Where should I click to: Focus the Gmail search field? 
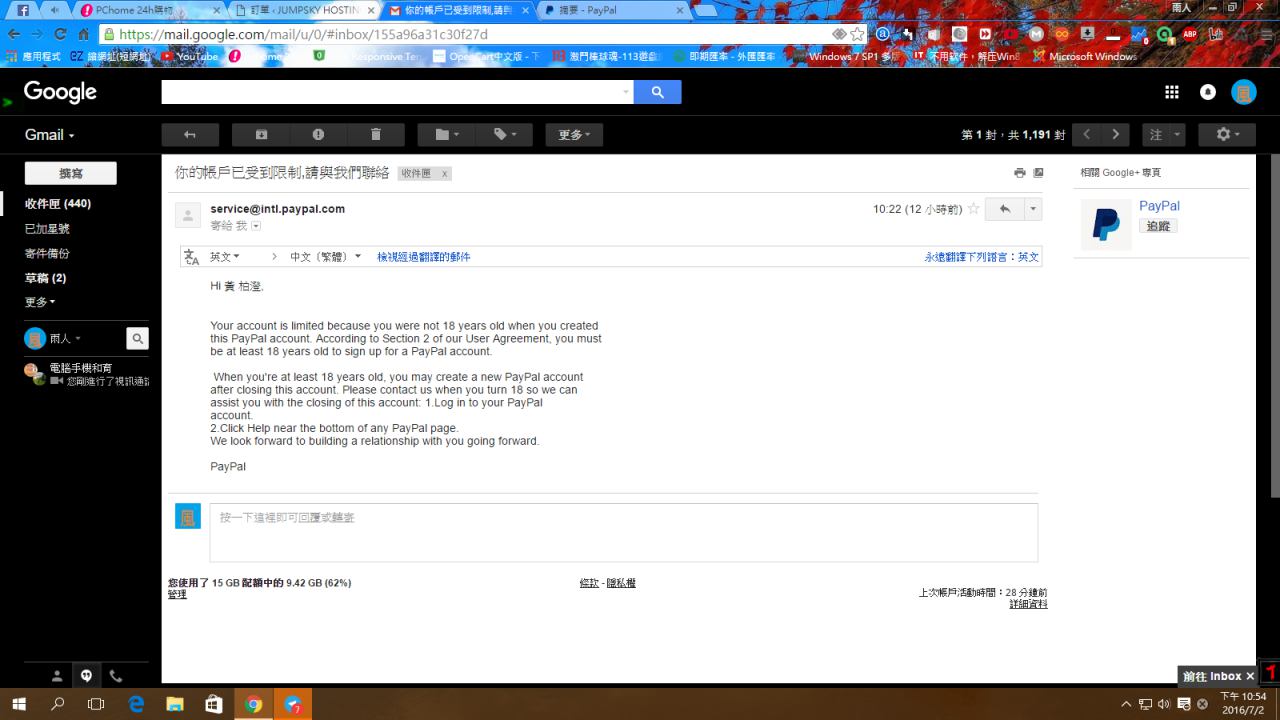click(x=397, y=92)
